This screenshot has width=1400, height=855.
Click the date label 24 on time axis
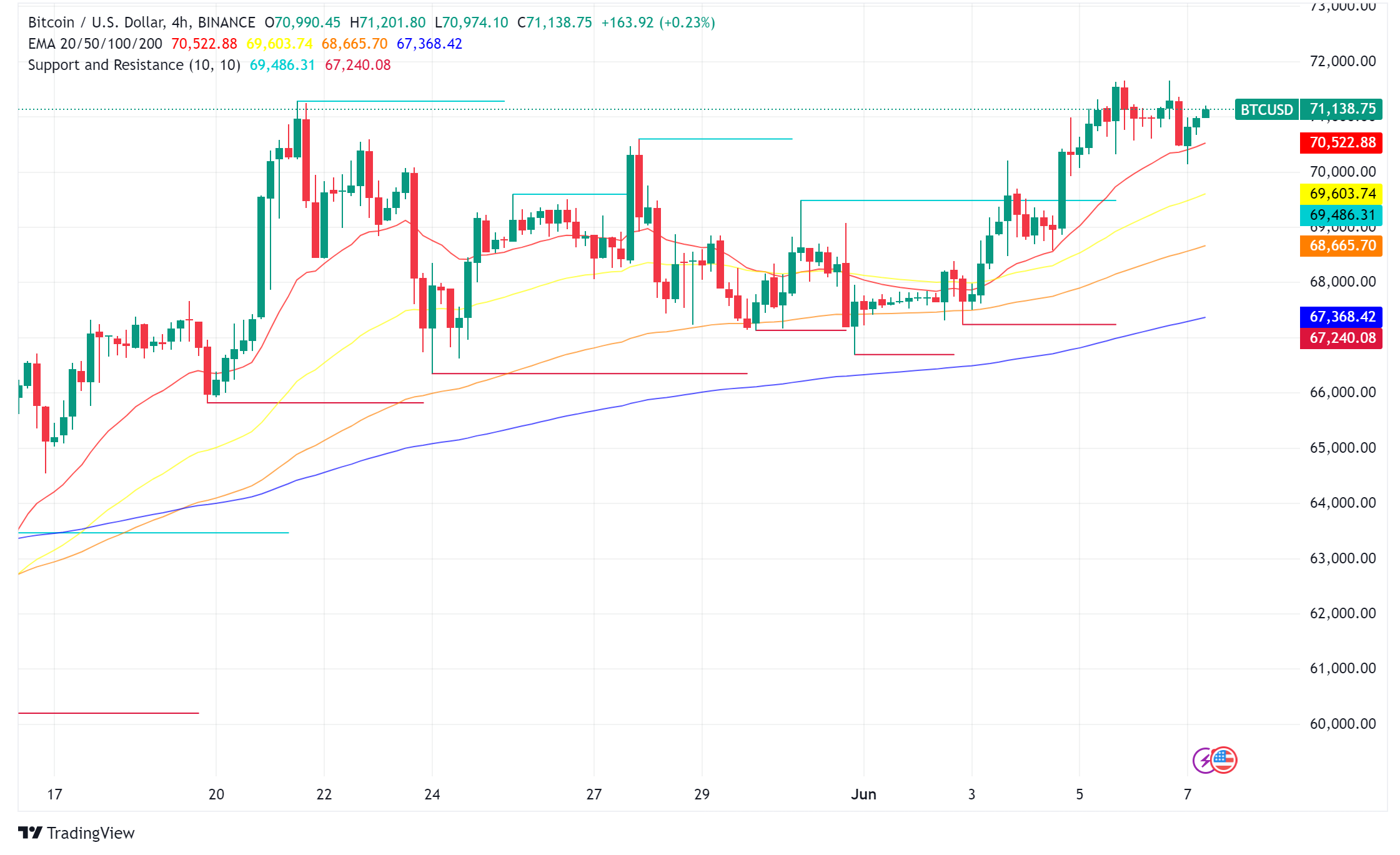pyautogui.click(x=432, y=794)
